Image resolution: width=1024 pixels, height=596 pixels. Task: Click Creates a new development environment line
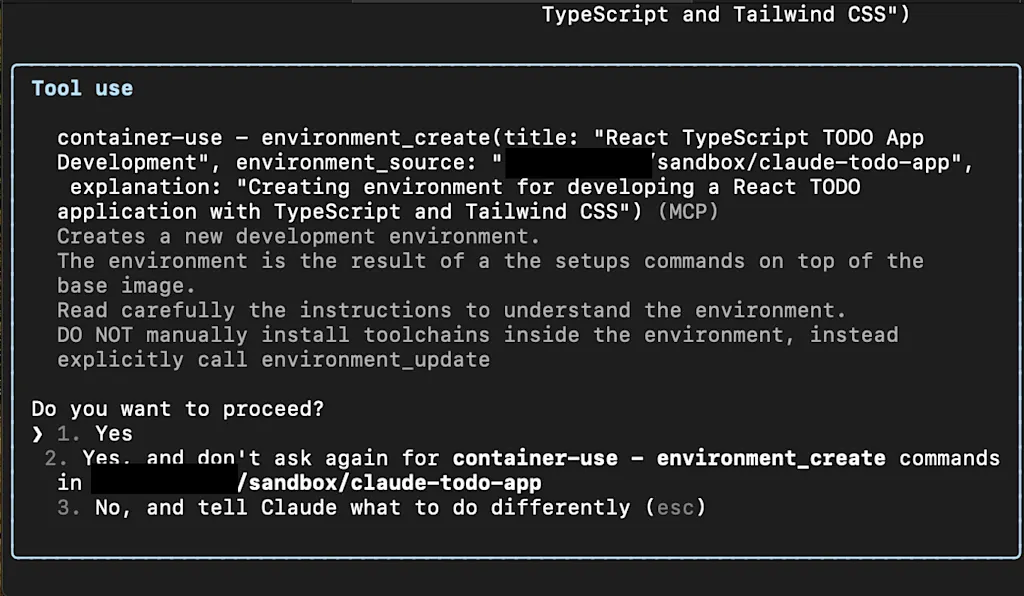click(x=298, y=236)
